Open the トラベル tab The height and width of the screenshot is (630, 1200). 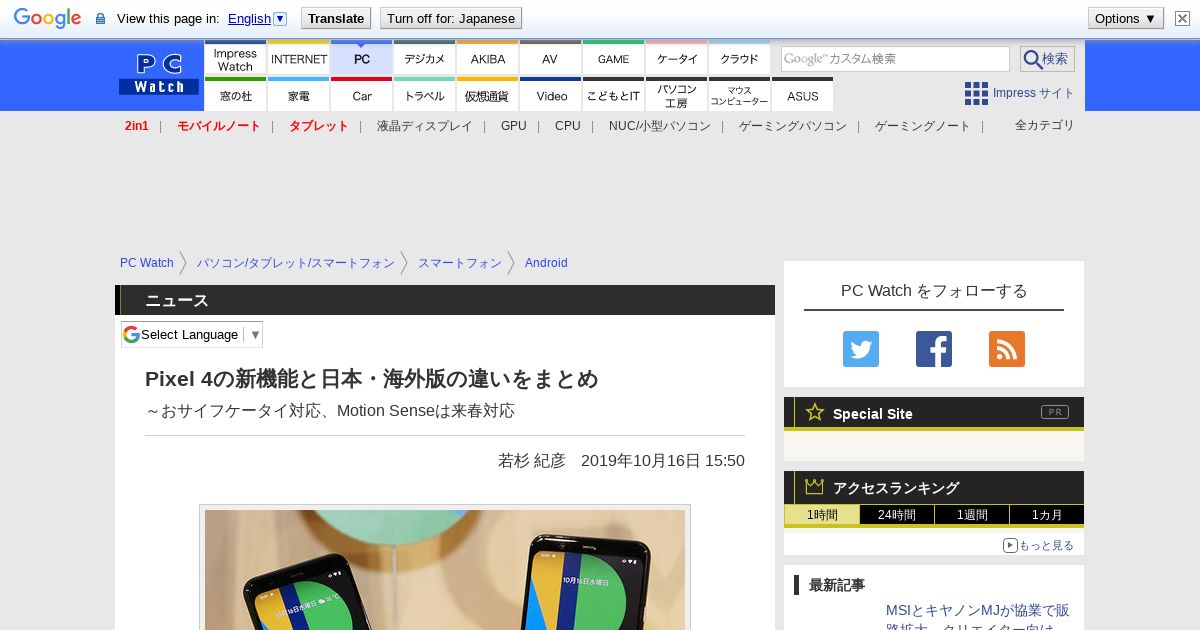425,95
